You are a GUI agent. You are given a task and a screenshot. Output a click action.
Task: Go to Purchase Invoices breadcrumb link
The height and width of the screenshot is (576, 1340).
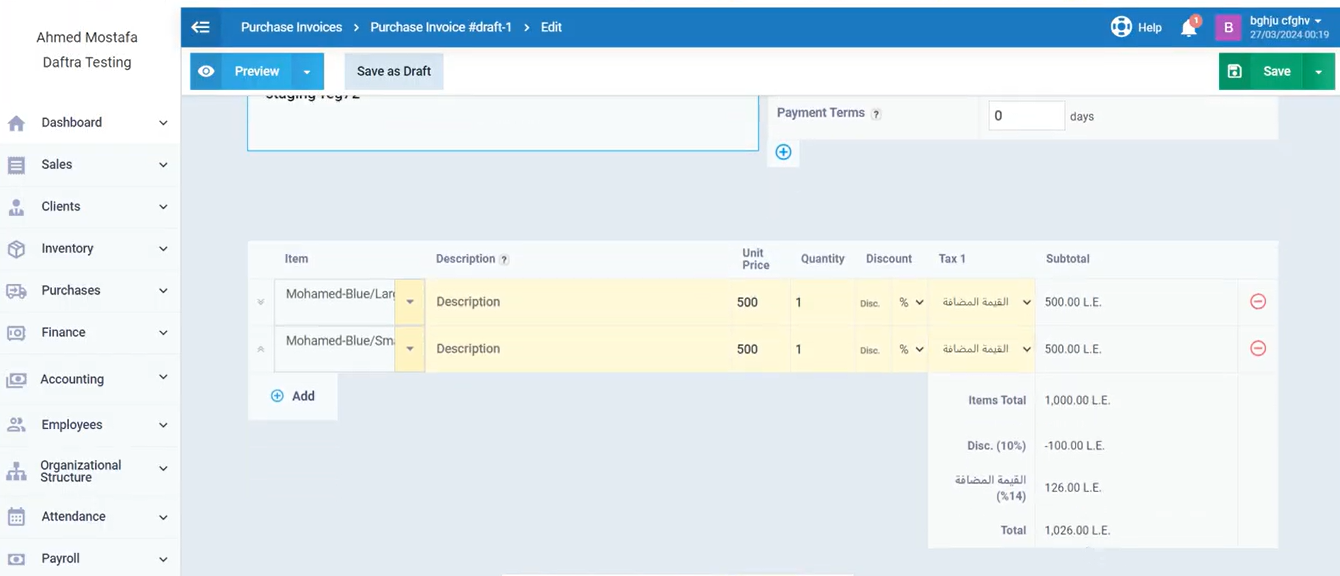tap(291, 27)
